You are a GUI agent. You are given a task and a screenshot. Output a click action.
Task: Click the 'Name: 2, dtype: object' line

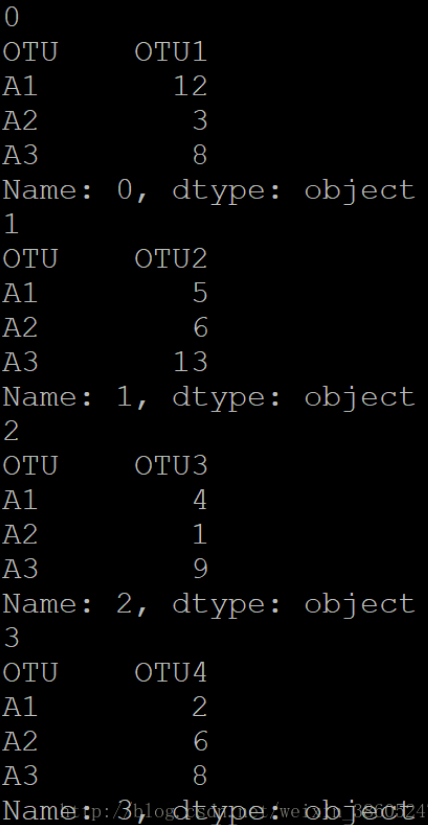coord(209,605)
